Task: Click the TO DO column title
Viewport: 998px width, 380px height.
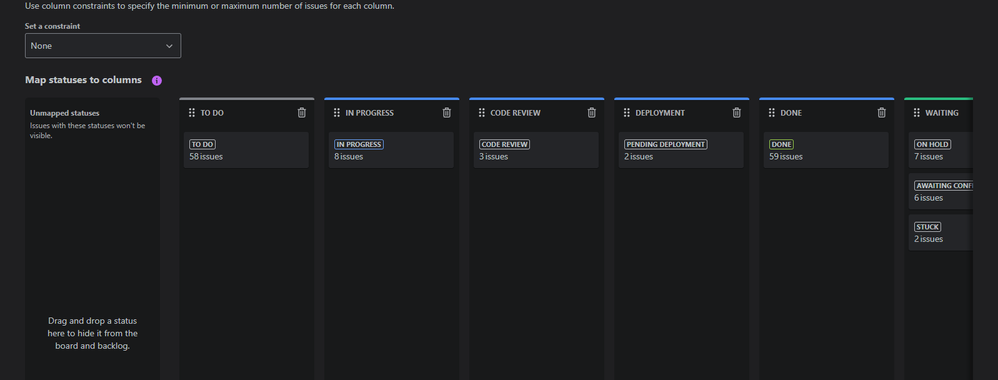Action: point(212,113)
